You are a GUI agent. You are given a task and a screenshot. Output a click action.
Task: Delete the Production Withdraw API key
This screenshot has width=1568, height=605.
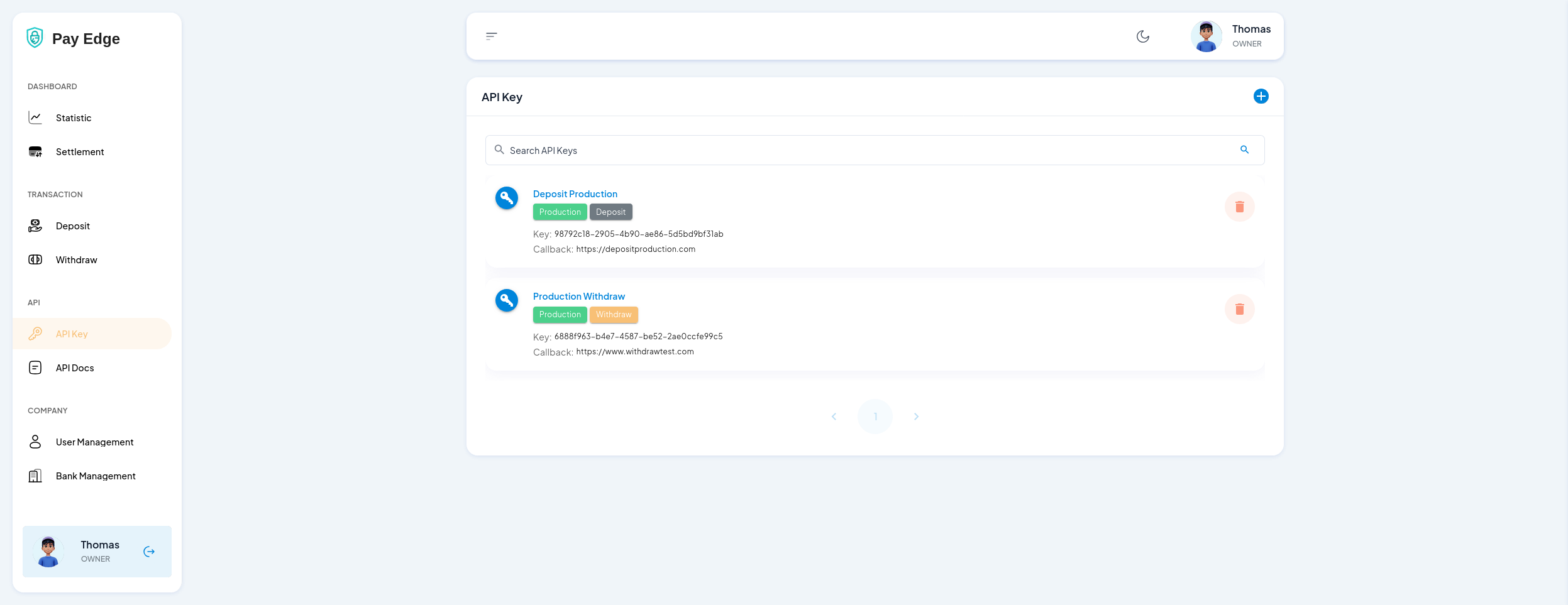pyautogui.click(x=1239, y=309)
